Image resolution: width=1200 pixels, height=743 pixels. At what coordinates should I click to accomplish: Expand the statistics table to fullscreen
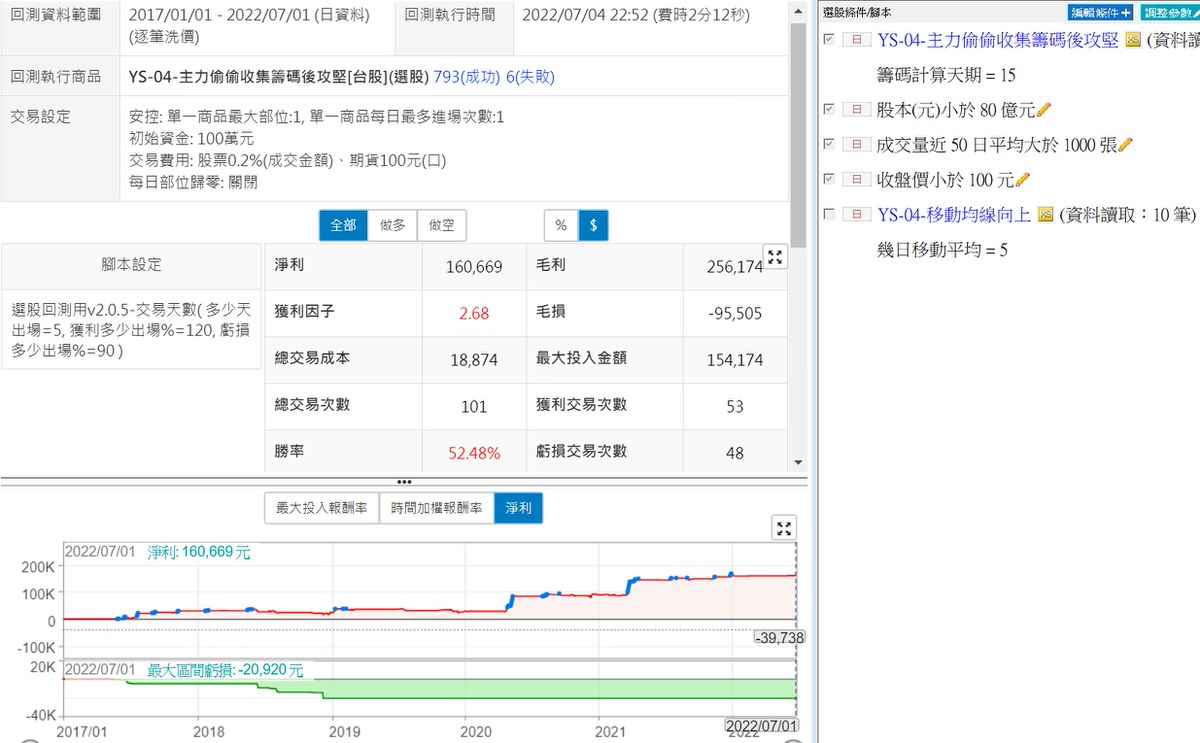(775, 257)
